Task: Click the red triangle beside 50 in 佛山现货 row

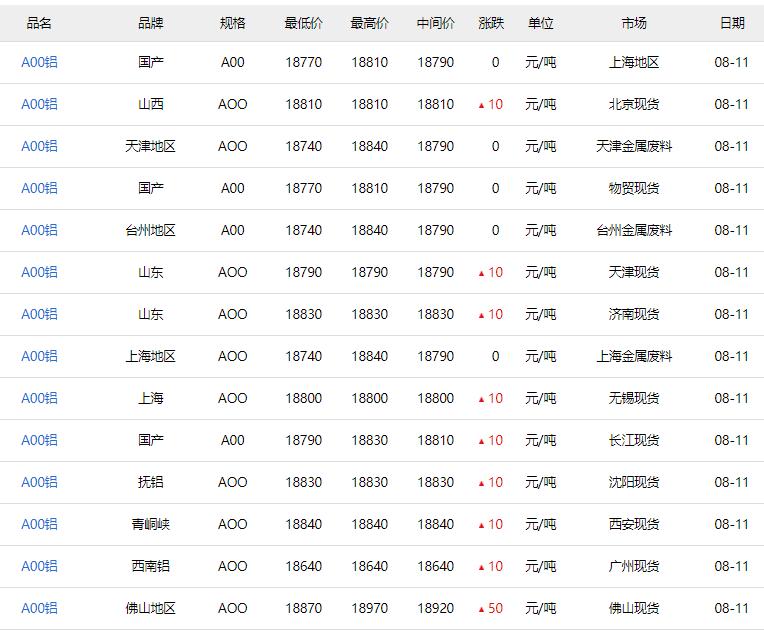Action: point(481,609)
